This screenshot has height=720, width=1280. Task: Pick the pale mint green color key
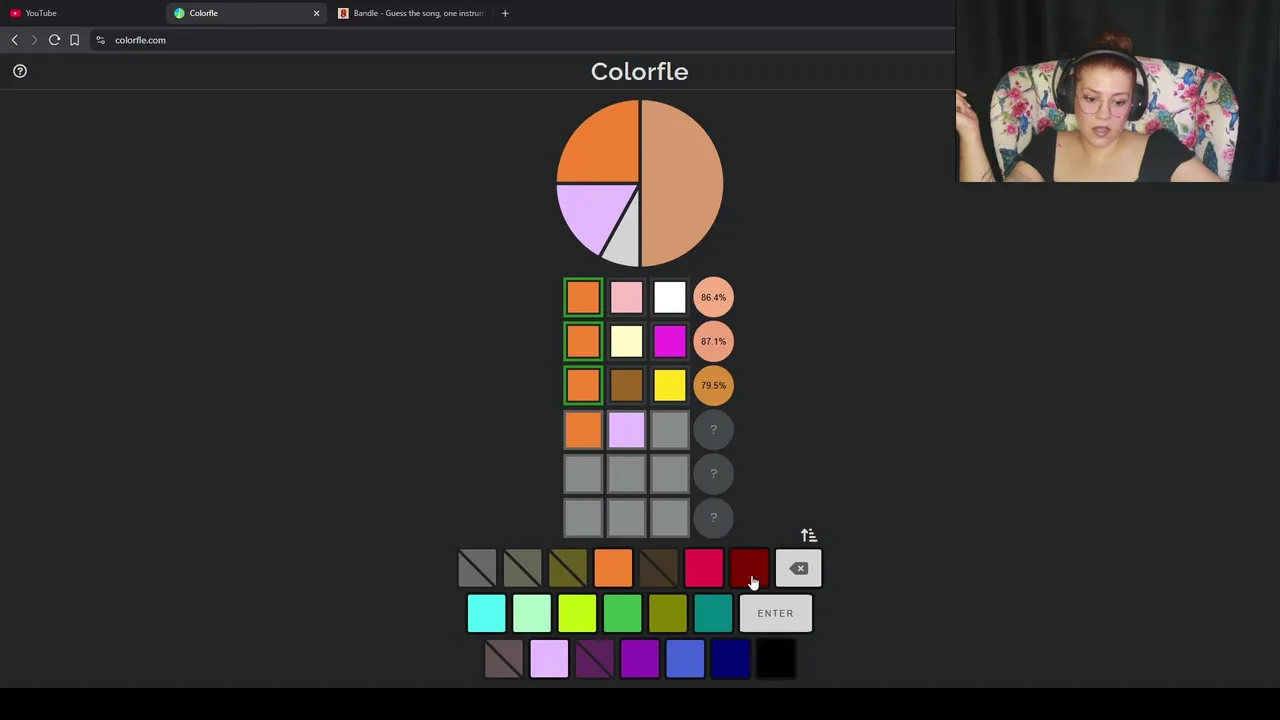532,613
